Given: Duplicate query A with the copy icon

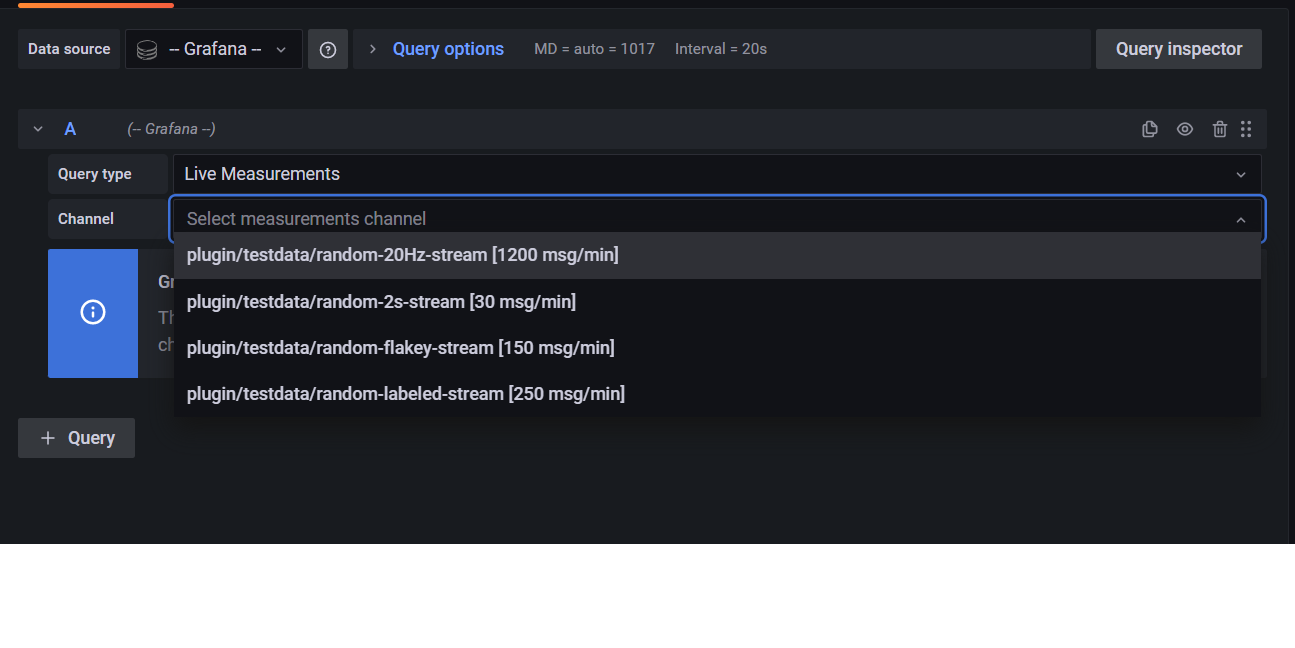Looking at the screenshot, I should (x=1150, y=129).
